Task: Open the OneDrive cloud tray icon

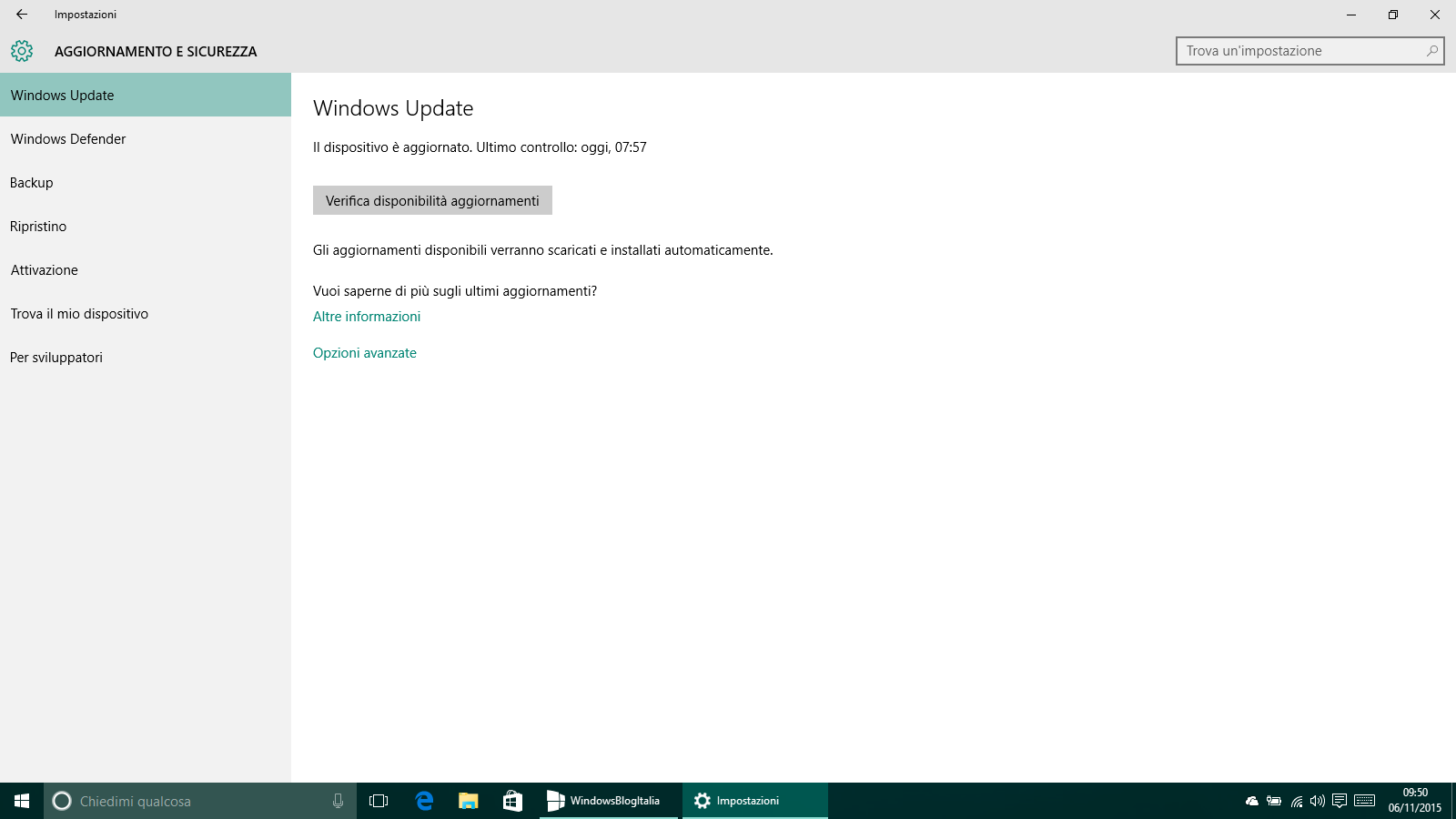Action: click(1252, 801)
